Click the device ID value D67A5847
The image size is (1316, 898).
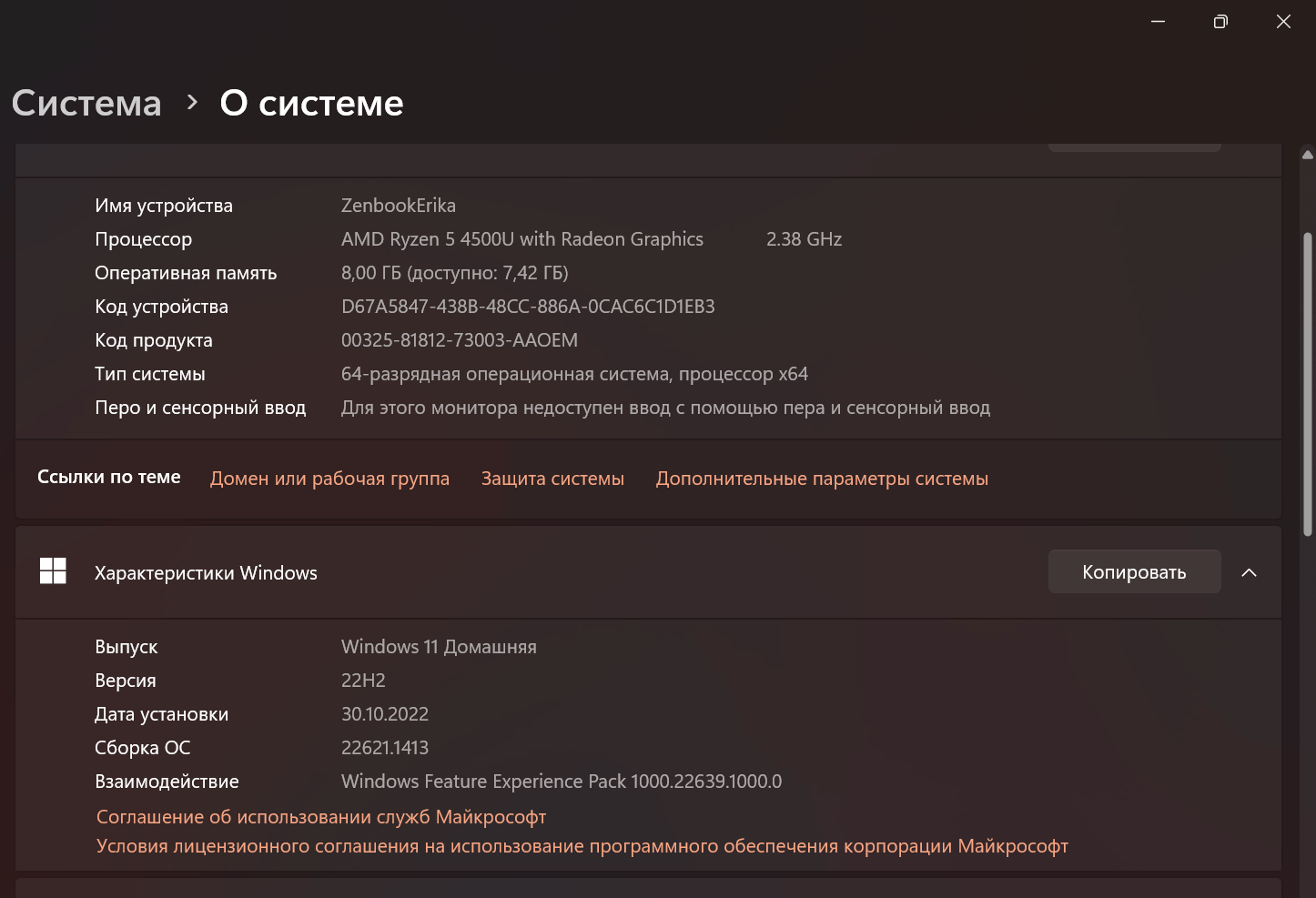tap(528, 307)
